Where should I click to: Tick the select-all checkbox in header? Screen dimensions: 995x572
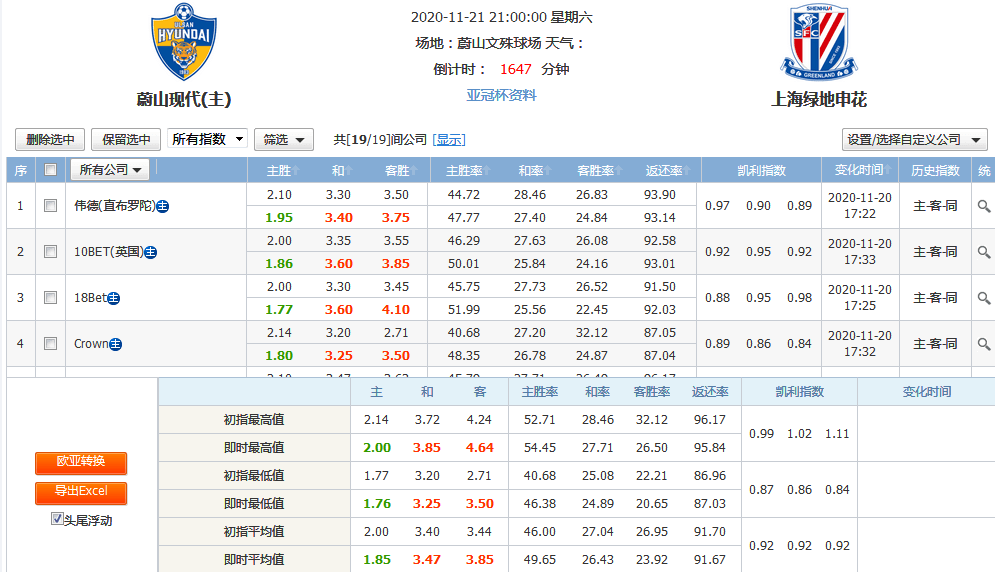50,170
